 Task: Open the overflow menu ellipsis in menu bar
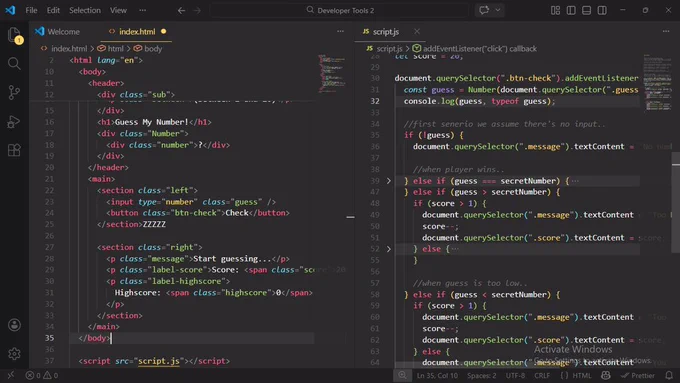143,10
